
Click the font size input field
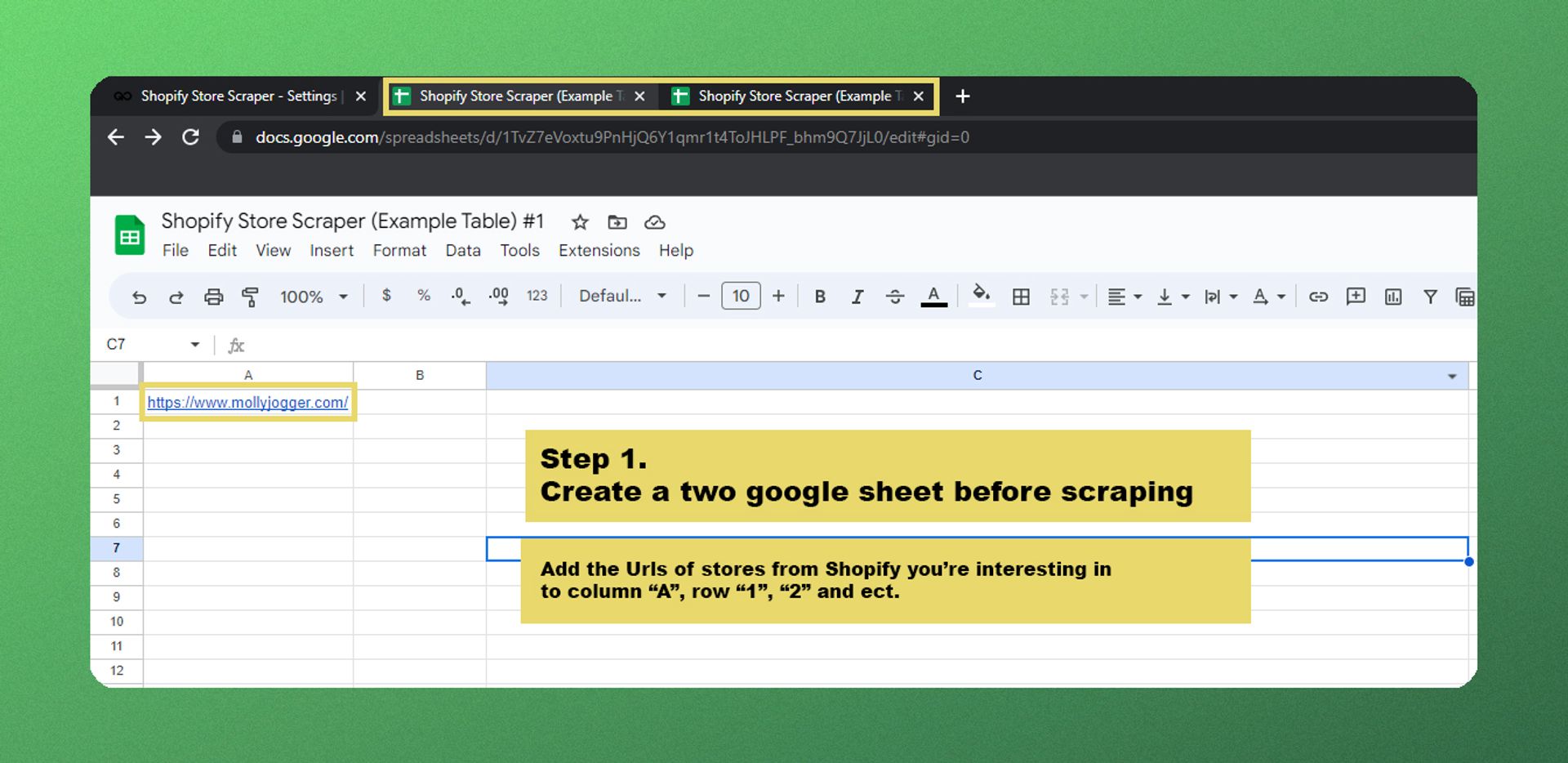(741, 297)
